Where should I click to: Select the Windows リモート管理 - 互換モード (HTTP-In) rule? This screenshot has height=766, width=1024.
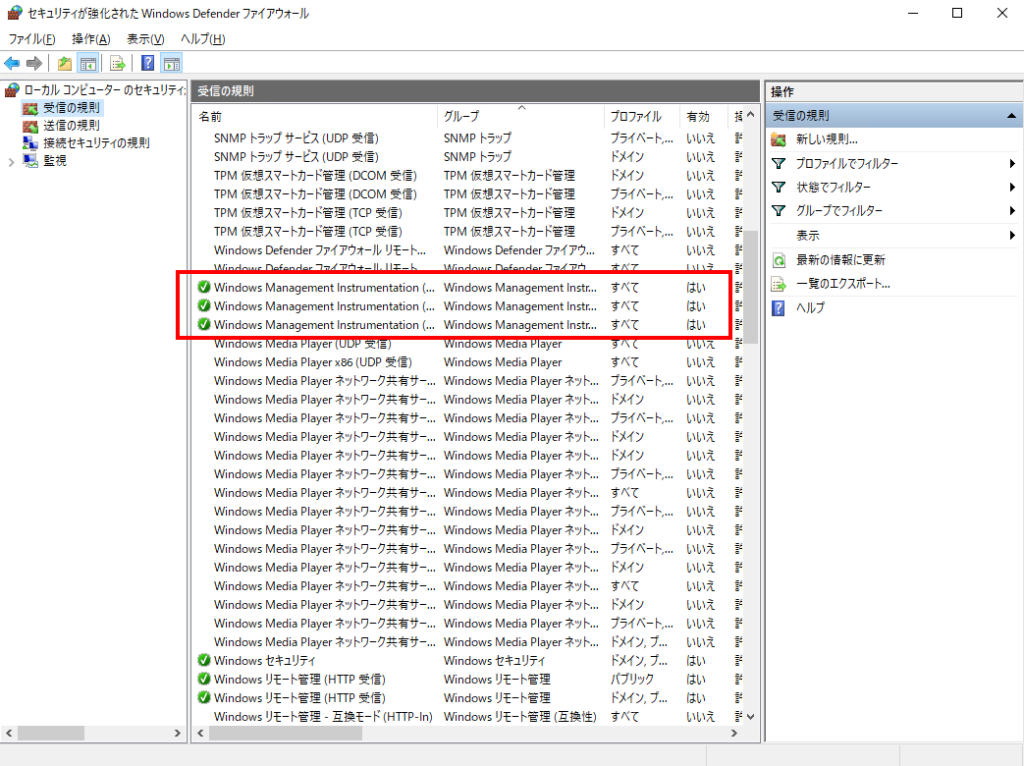coord(323,716)
